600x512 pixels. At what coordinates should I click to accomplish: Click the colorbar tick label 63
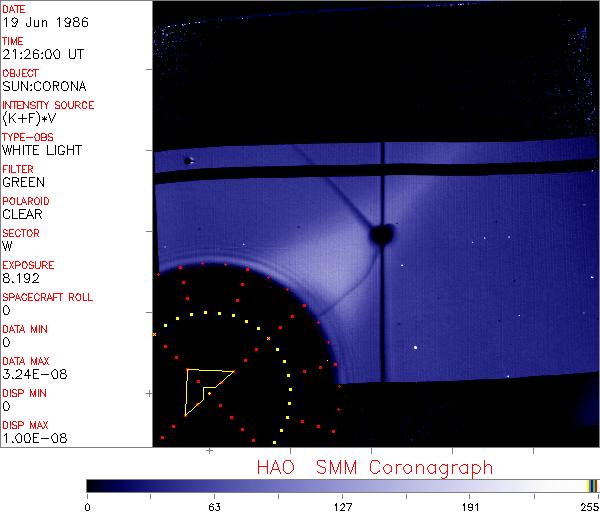[214, 505]
